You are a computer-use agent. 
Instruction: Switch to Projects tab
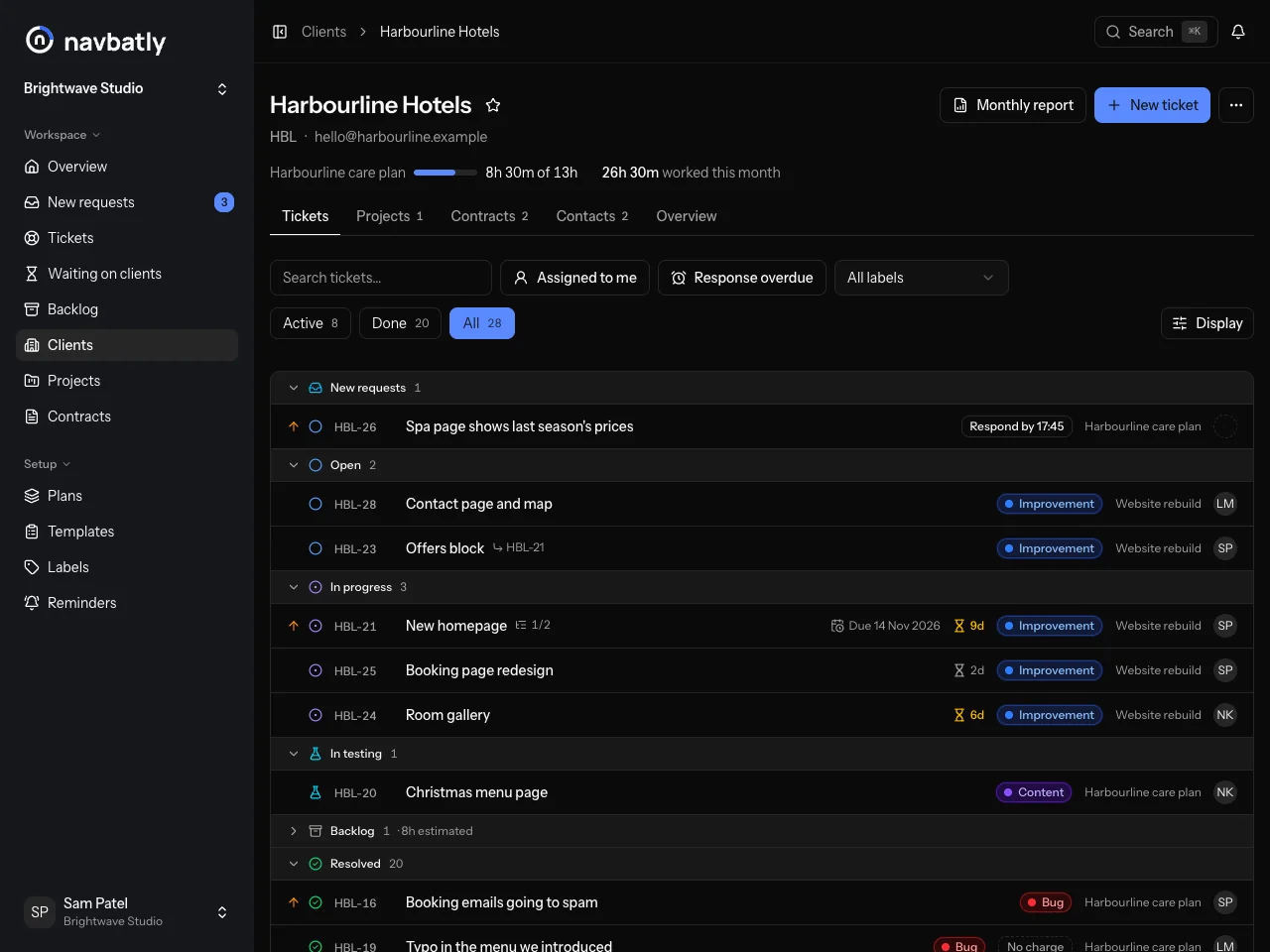(x=390, y=216)
